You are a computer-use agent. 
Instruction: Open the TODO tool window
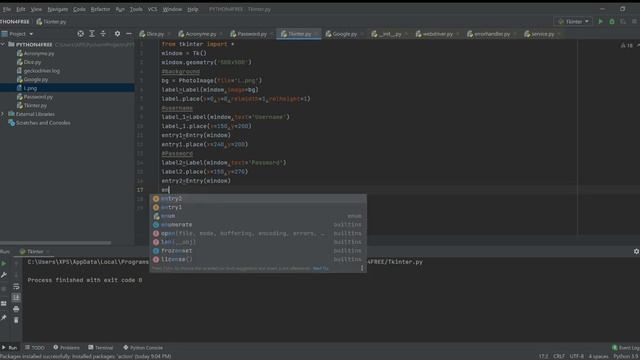coord(35,348)
